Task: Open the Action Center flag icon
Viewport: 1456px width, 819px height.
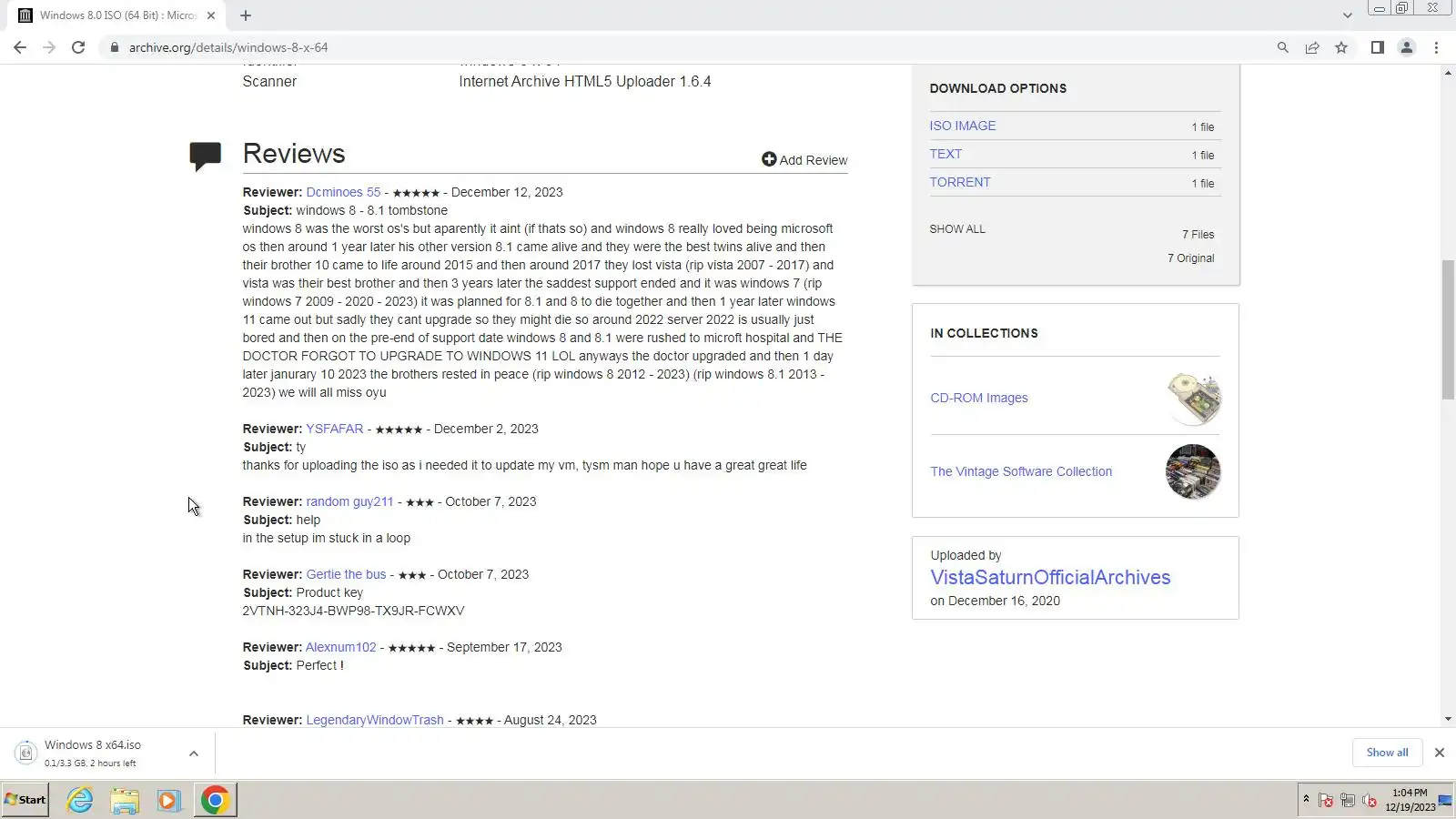Action: tap(1326, 801)
